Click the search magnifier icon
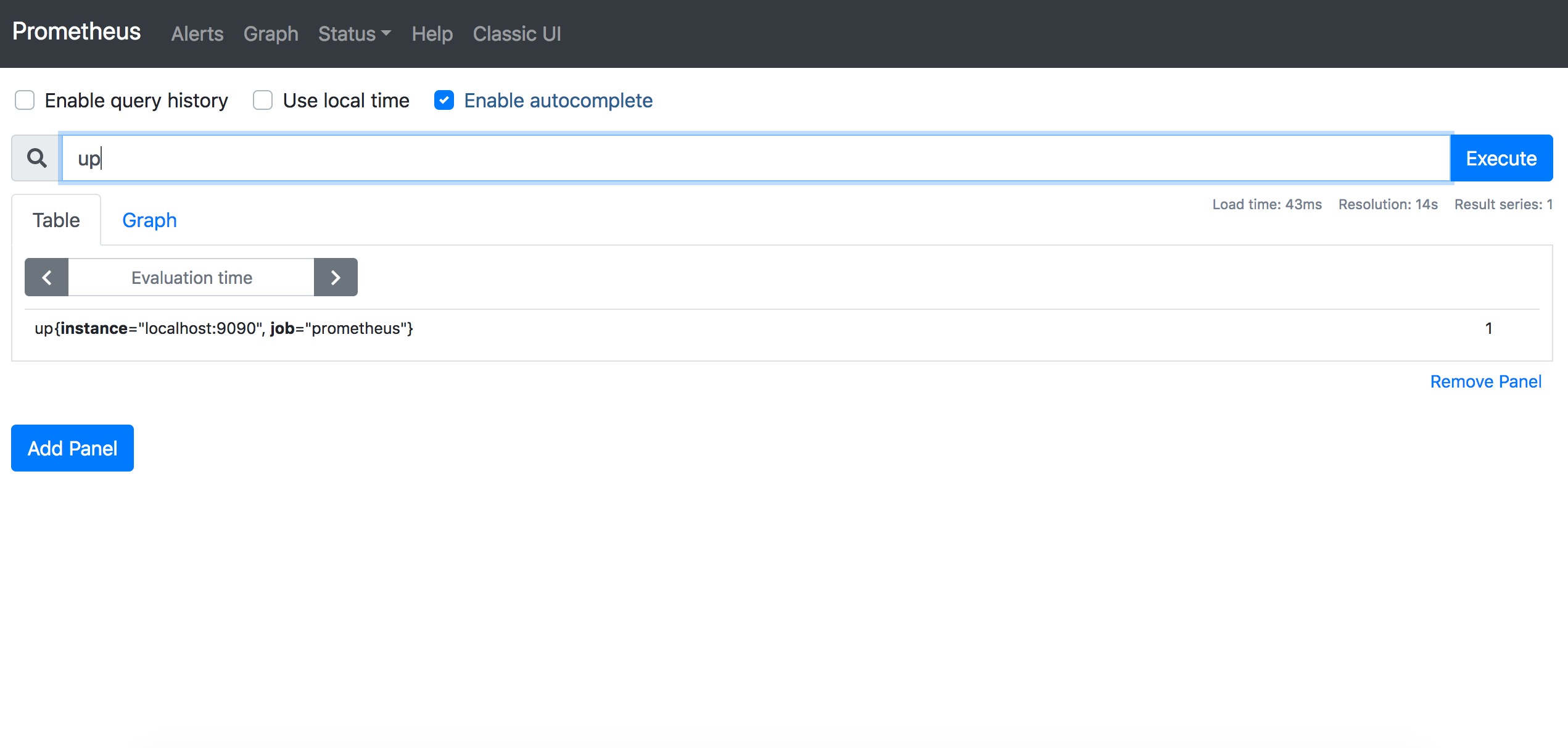This screenshot has width=1568, height=748. (x=36, y=159)
